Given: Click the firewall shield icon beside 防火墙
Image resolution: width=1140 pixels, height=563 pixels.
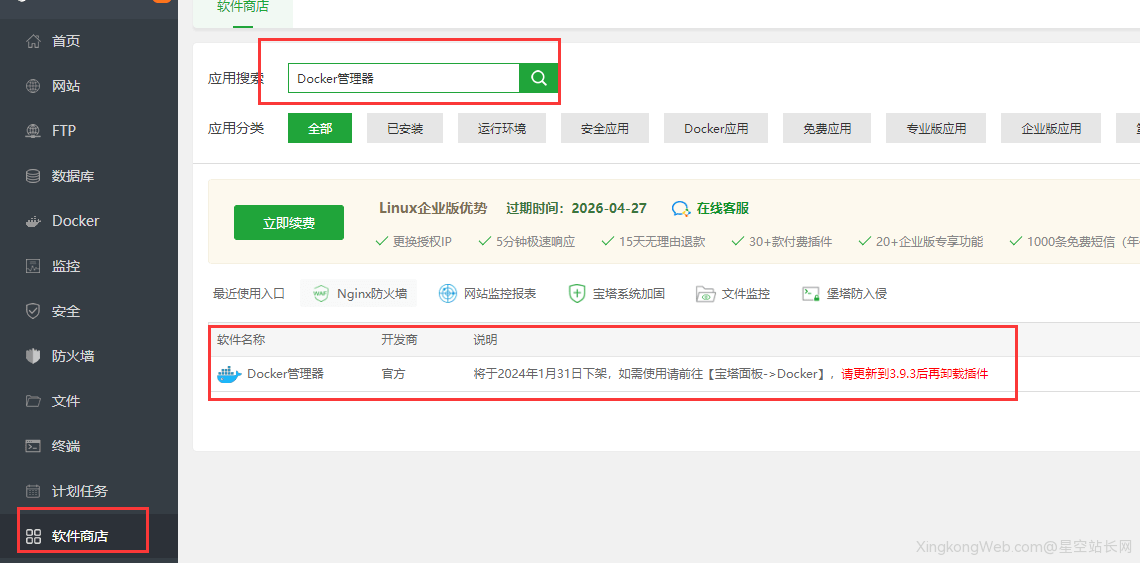Looking at the screenshot, I should (x=33, y=356).
